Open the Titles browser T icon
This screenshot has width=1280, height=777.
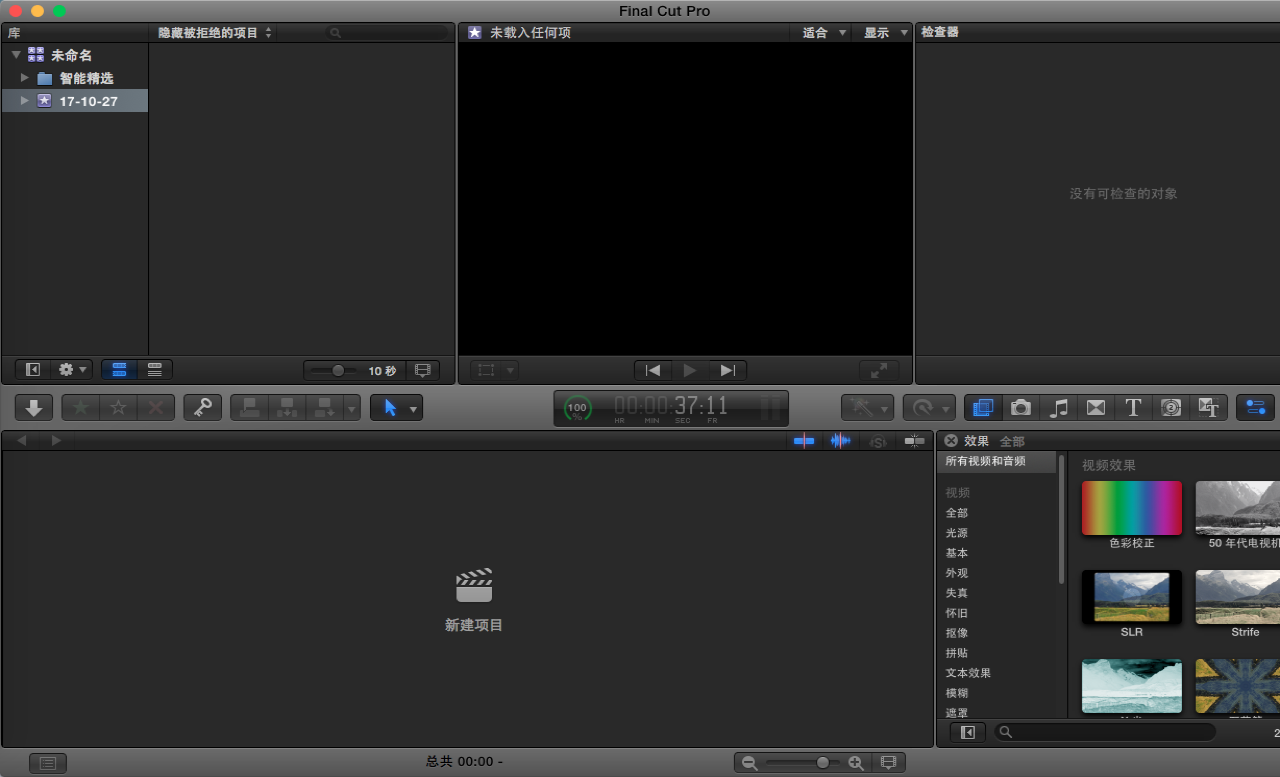click(x=1133, y=407)
